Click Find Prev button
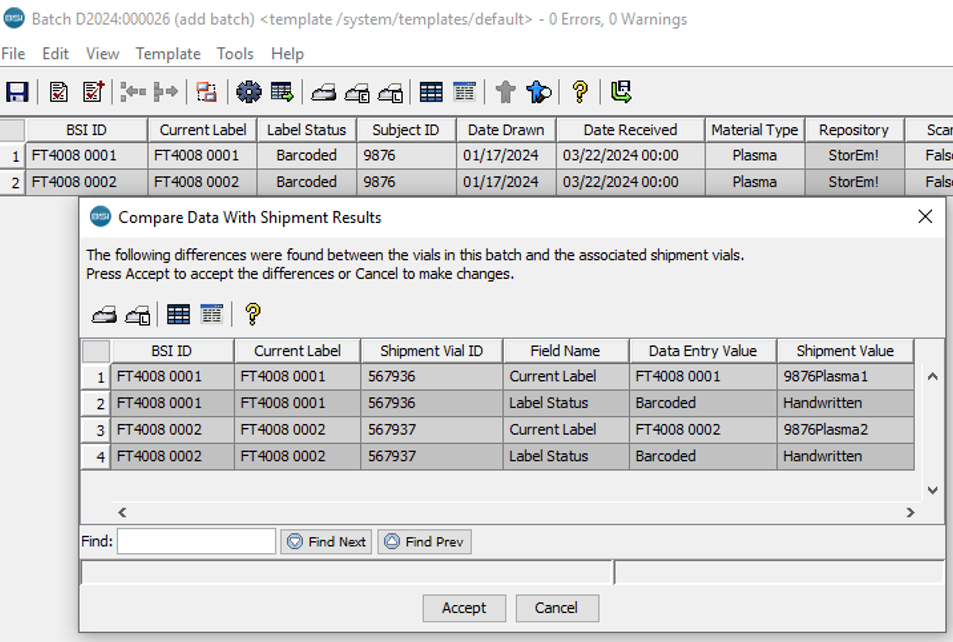The width and height of the screenshot is (953, 642). (424, 542)
